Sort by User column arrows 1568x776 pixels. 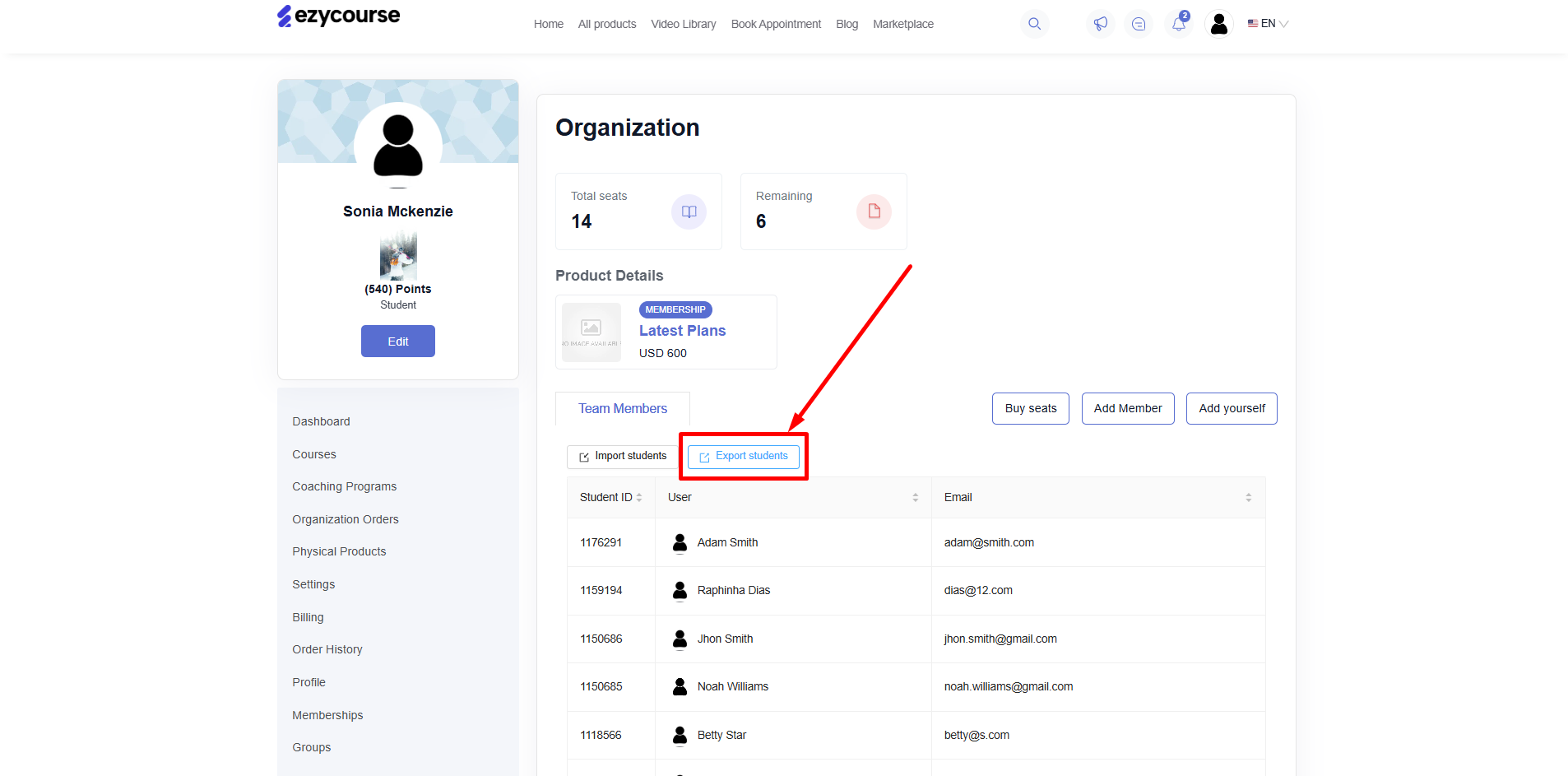(915, 497)
